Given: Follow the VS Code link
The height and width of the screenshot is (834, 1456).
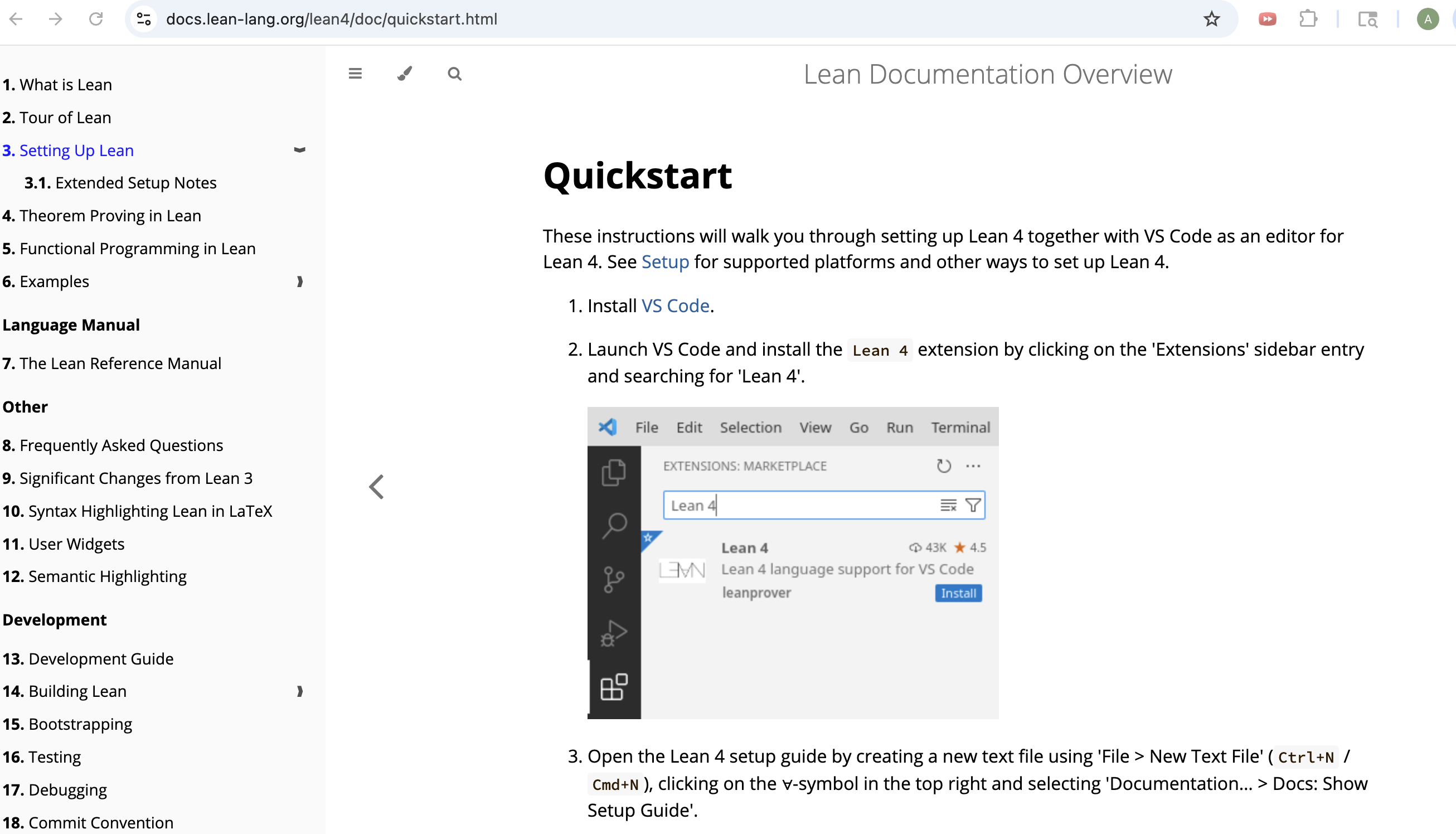Looking at the screenshot, I should [675, 306].
